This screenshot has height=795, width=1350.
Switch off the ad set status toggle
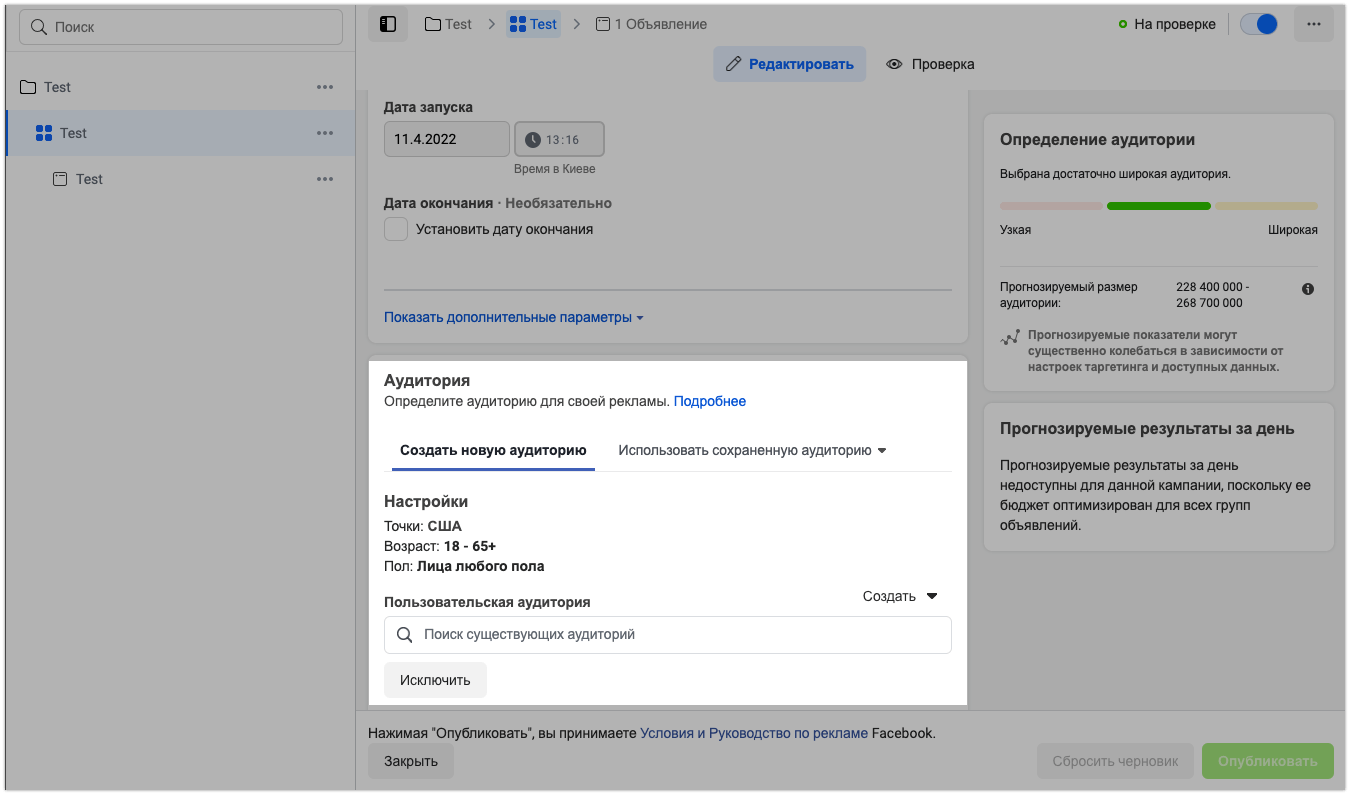(1259, 24)
